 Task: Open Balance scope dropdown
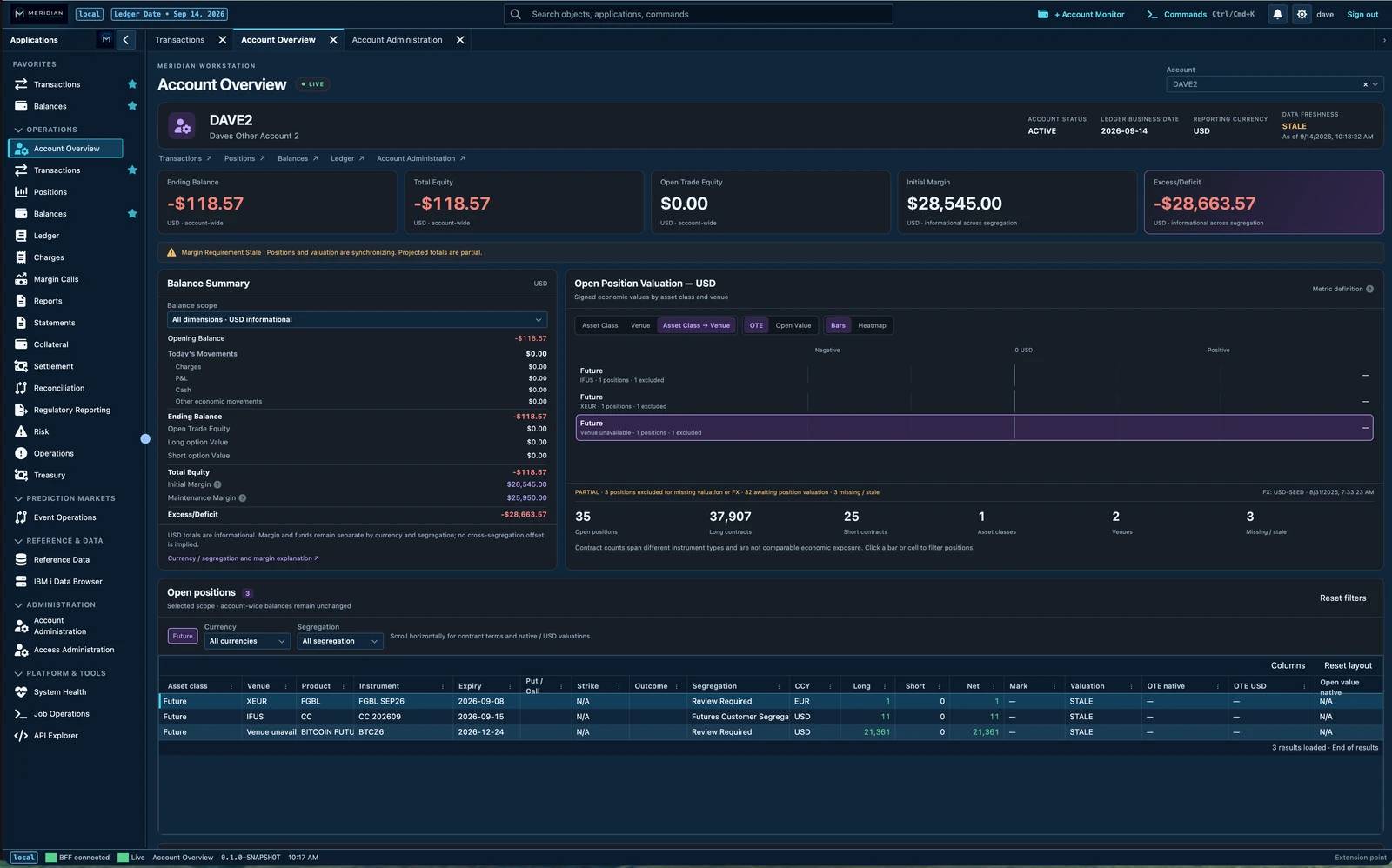point(357,319)
